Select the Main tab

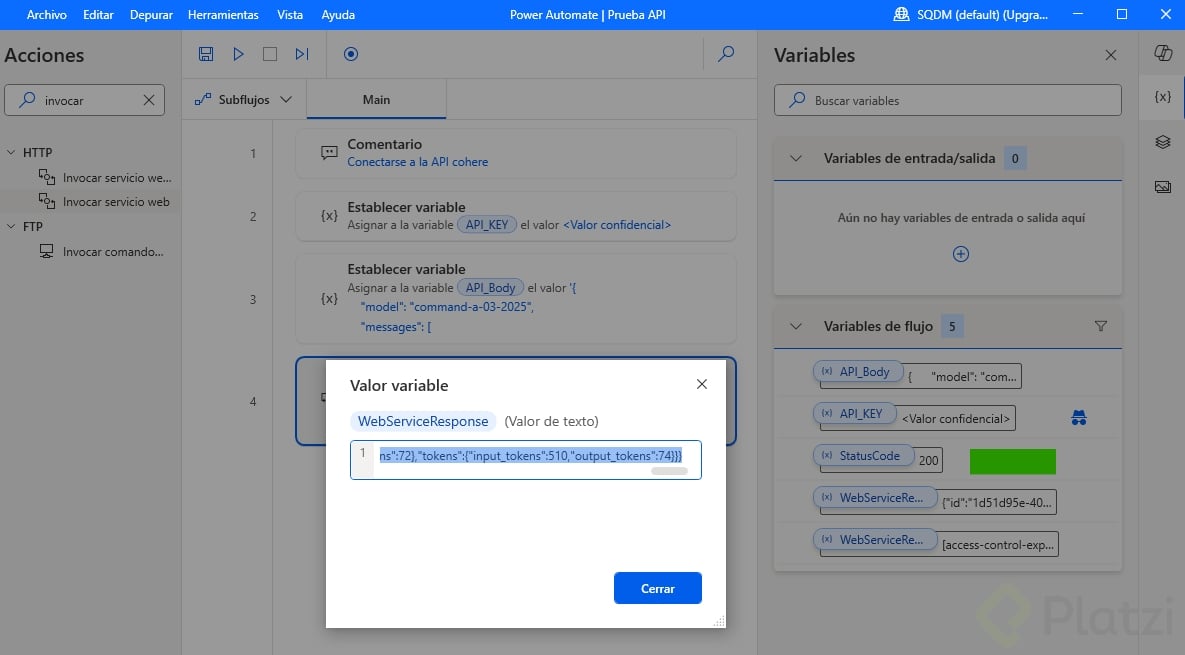[x=376, y=100]
